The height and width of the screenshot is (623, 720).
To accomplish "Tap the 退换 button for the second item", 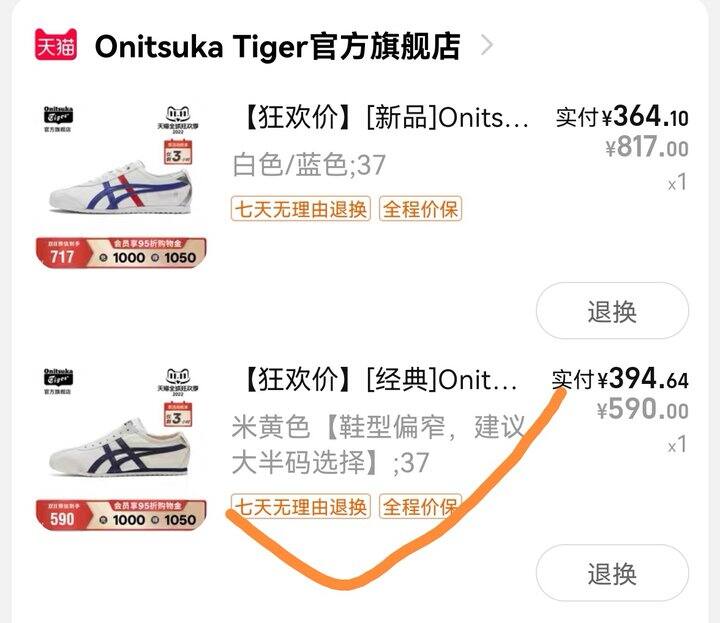I will coord(612,572).
